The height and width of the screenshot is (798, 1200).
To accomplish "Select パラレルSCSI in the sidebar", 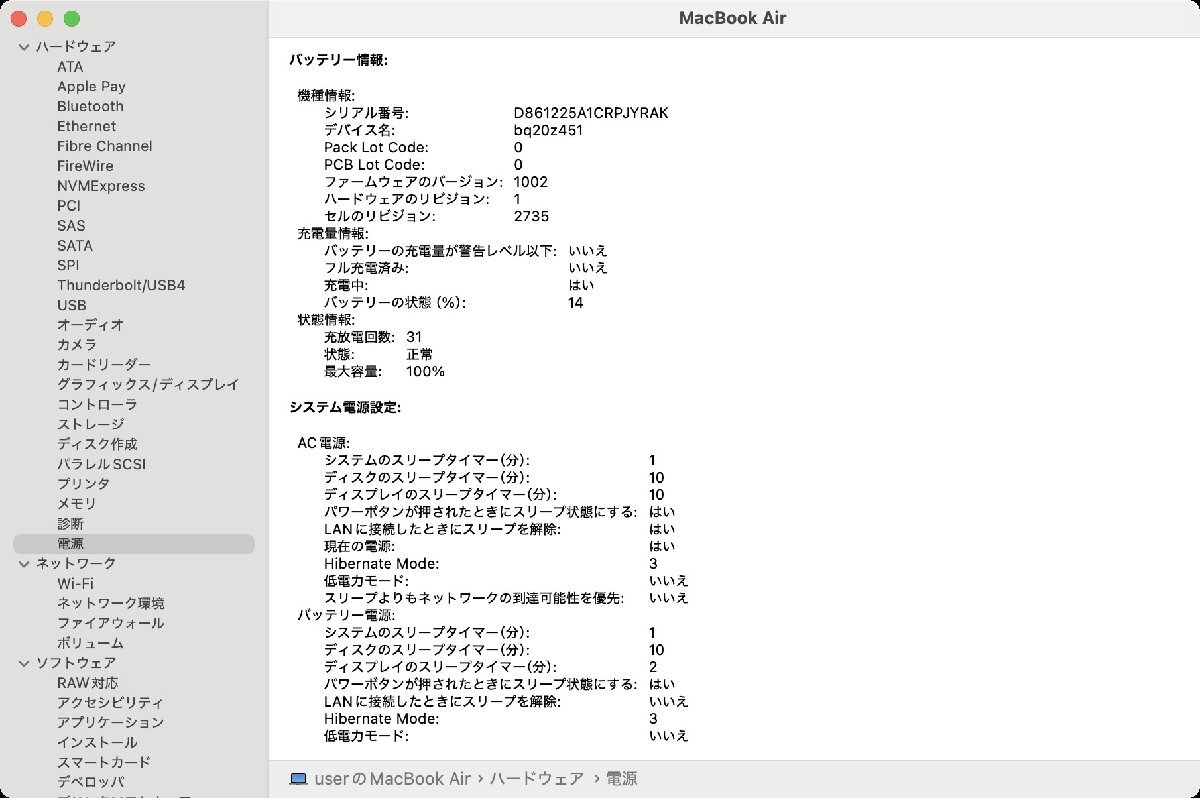I will (101, 464).
